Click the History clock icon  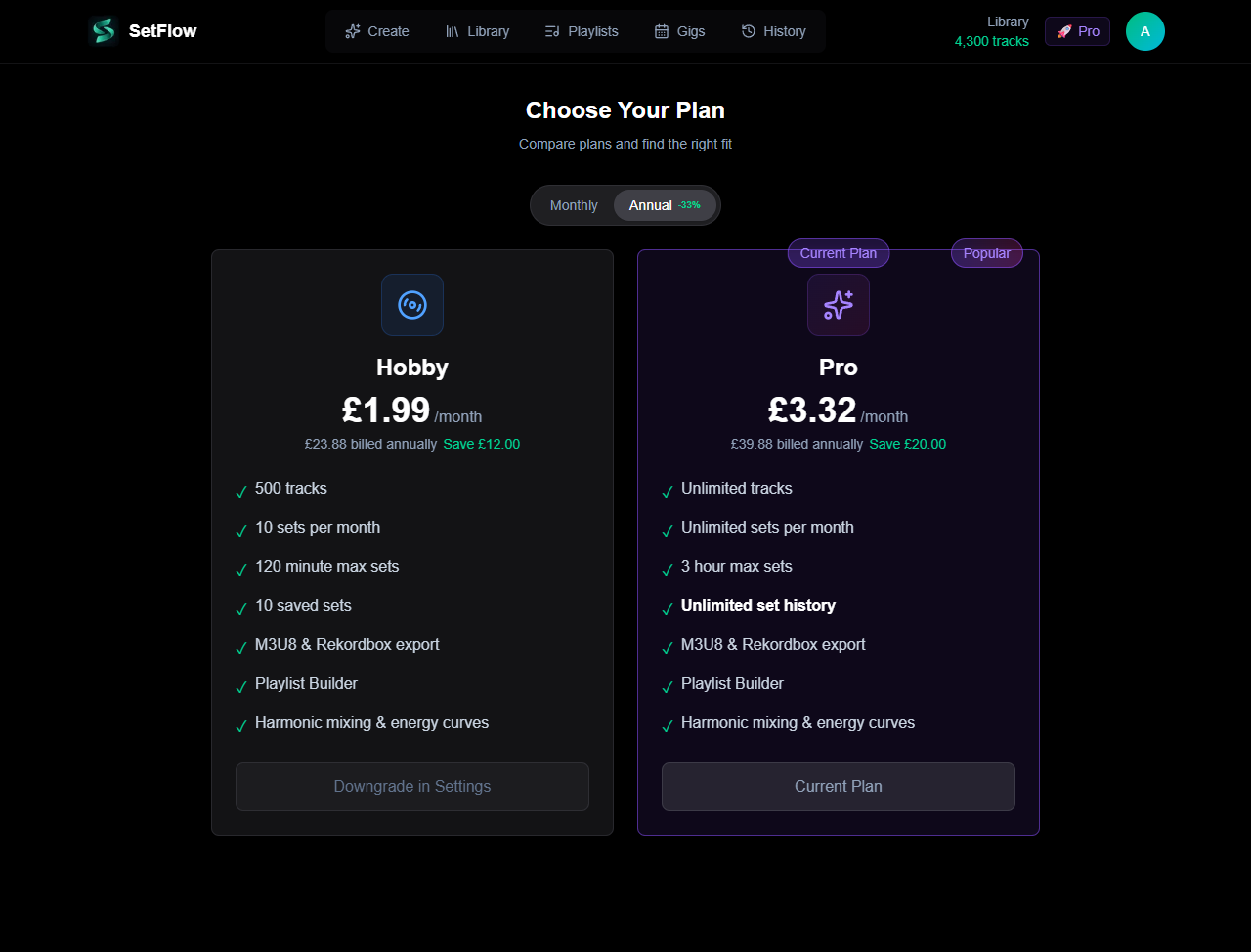pyautogui.click(x=749, y=31)
